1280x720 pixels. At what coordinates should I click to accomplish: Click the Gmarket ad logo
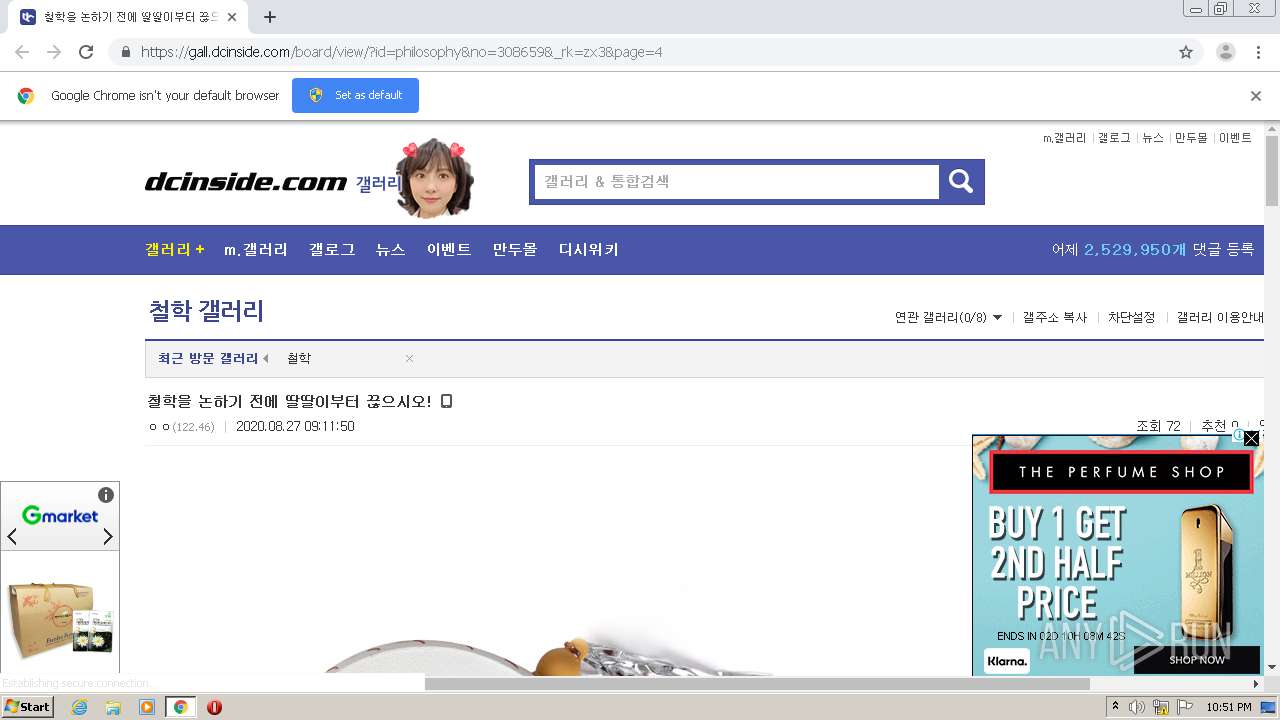60,516
